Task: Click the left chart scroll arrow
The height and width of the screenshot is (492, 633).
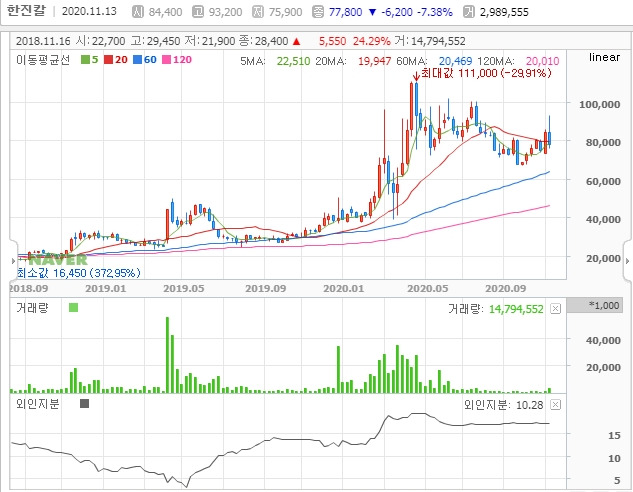Action: pyautogui.click(x=13, y=261)
